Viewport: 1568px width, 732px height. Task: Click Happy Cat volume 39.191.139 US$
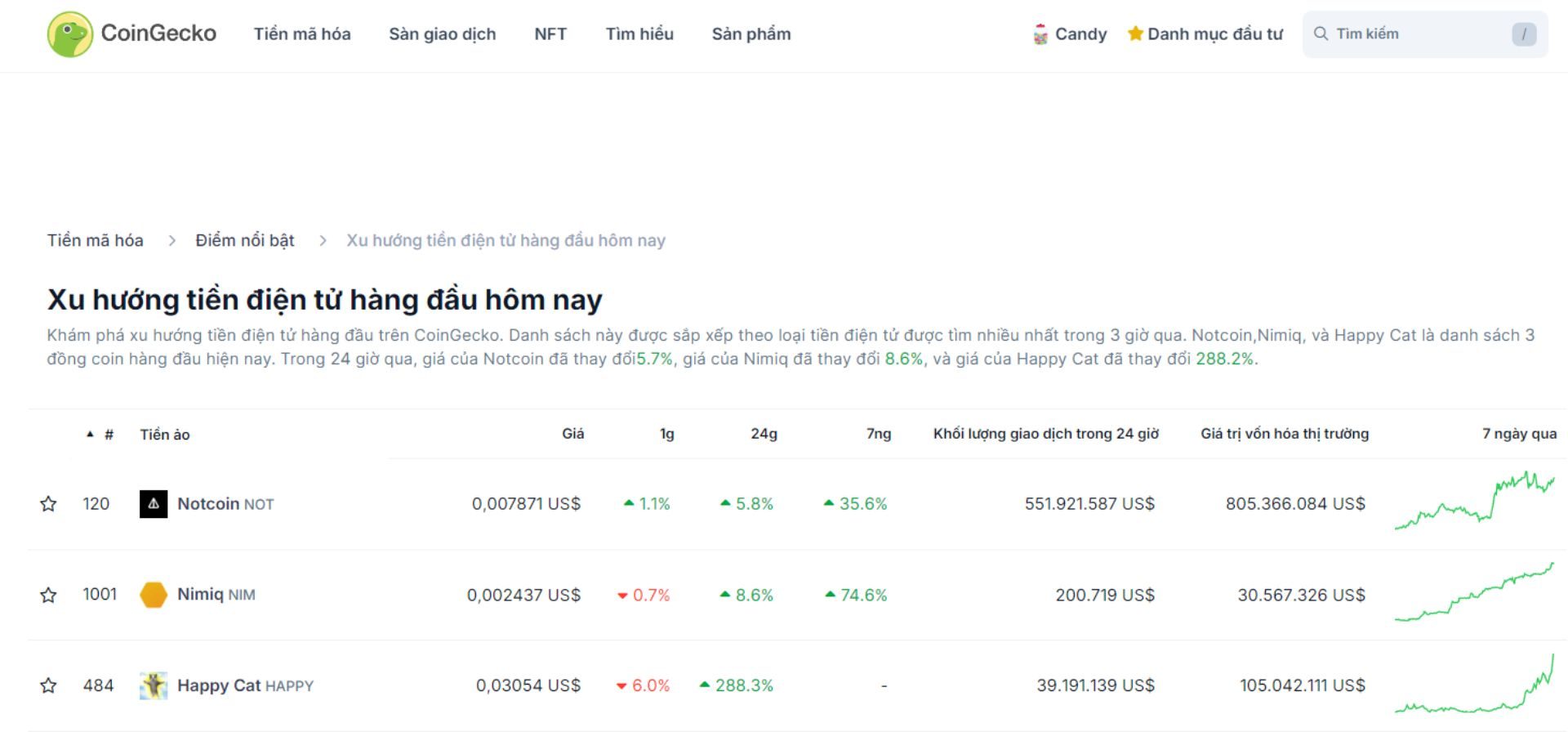coord(1096,685)
